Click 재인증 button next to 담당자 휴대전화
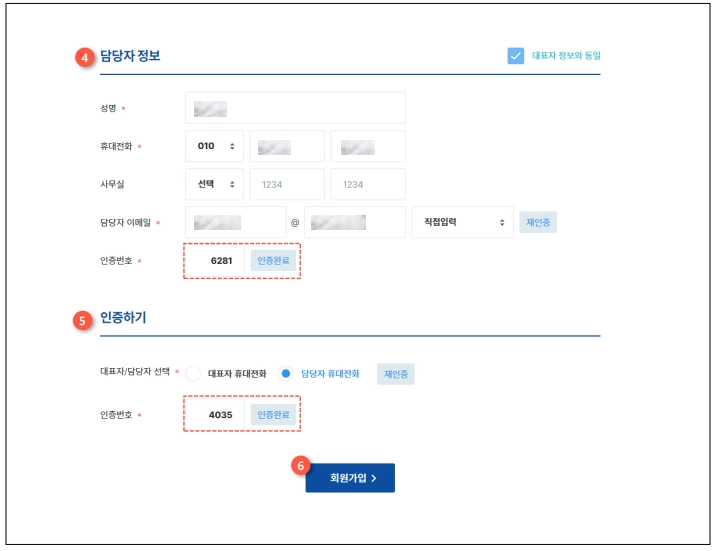 click(x=396, y=374)
